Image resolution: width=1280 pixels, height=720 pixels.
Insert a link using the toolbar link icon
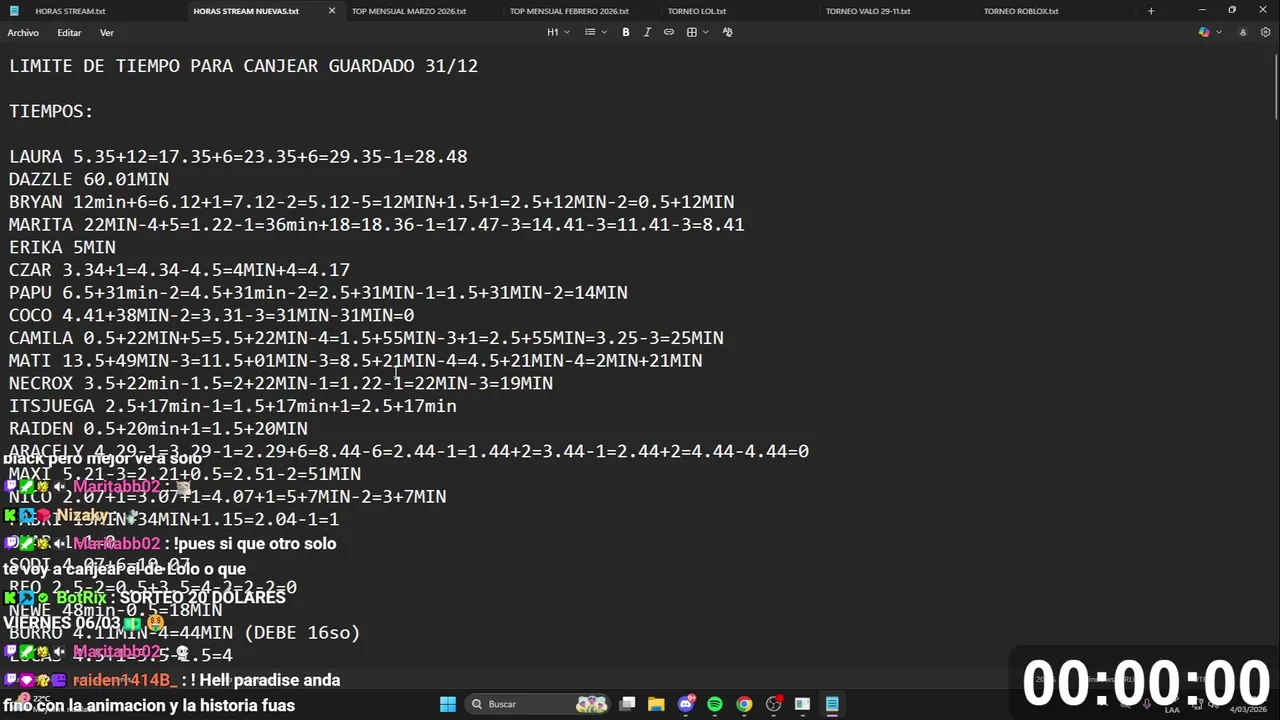[669, 32]
